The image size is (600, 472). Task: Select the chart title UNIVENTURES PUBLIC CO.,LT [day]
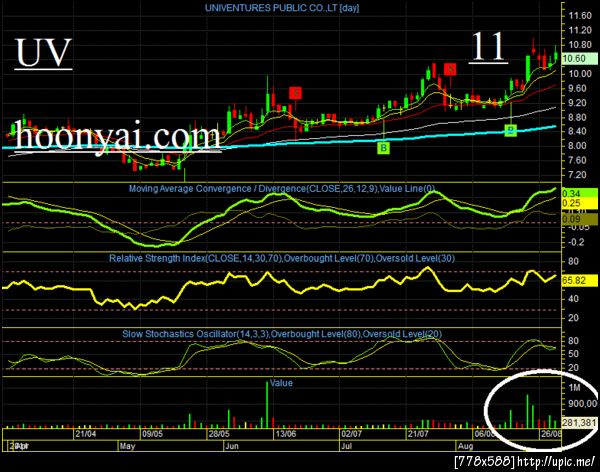tap(282, 8)
